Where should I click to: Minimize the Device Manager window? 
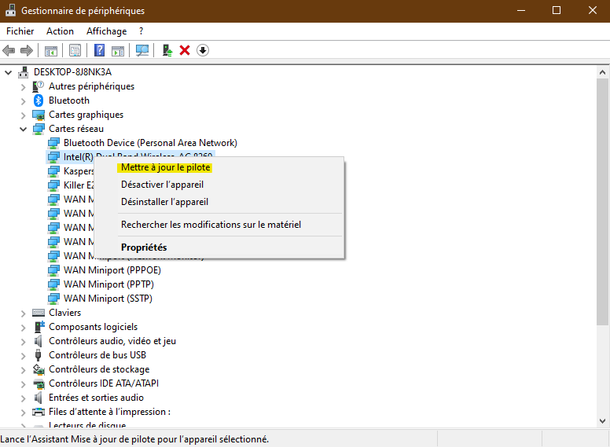click(x=521, y=10)
